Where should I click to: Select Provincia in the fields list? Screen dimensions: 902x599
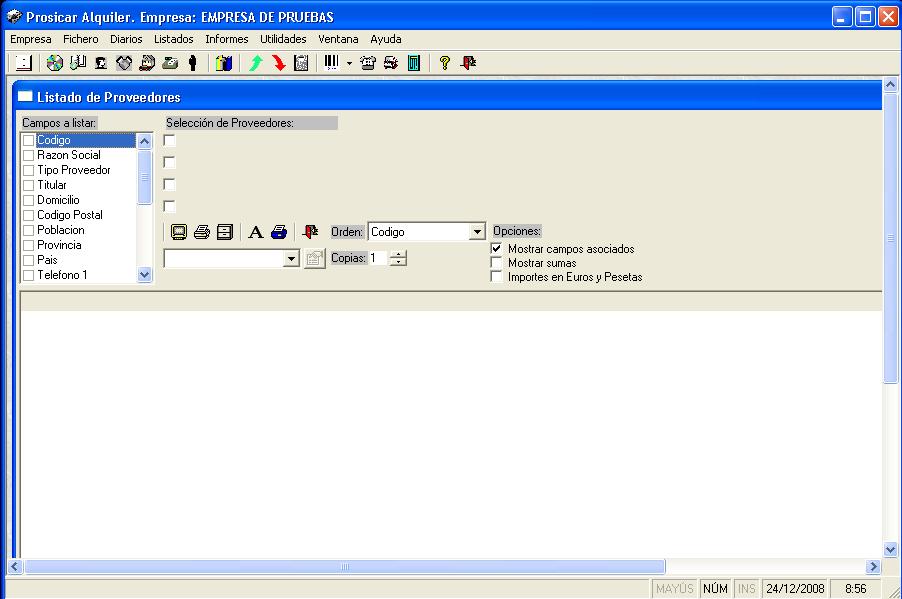[59, 245]
